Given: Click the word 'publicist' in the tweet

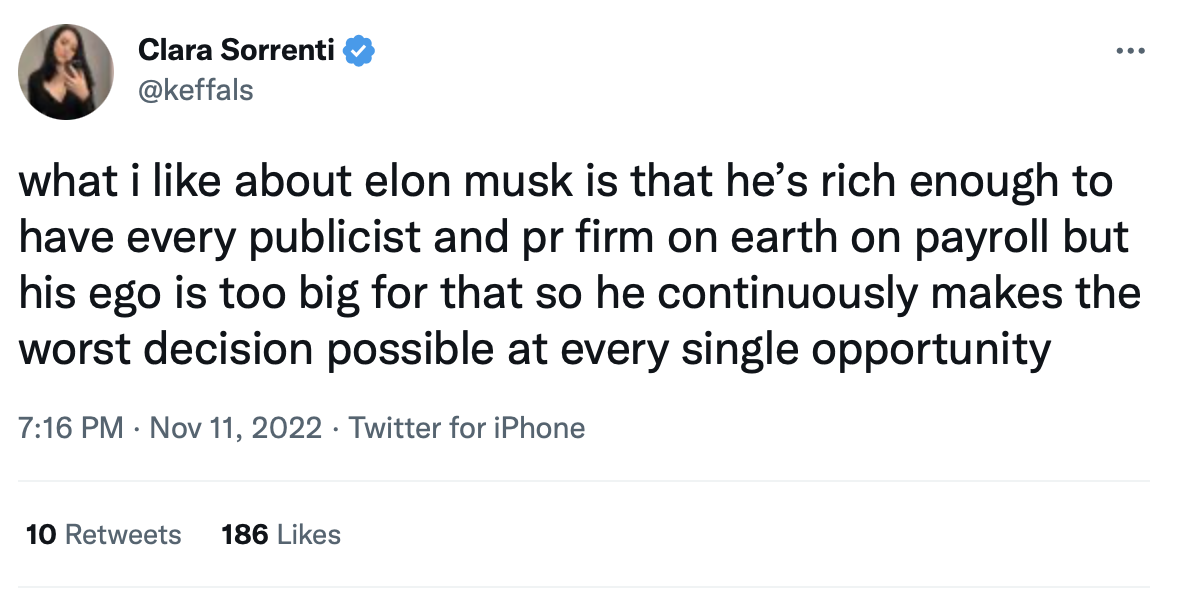Looking at the screenshot, I should click(x=335, y=238).
